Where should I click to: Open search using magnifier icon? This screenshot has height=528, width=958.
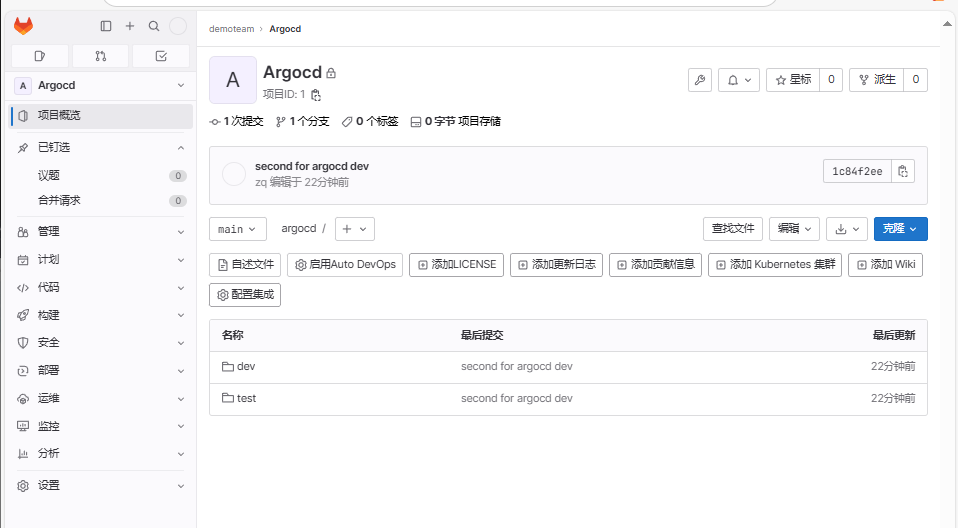tap(154, 26)
